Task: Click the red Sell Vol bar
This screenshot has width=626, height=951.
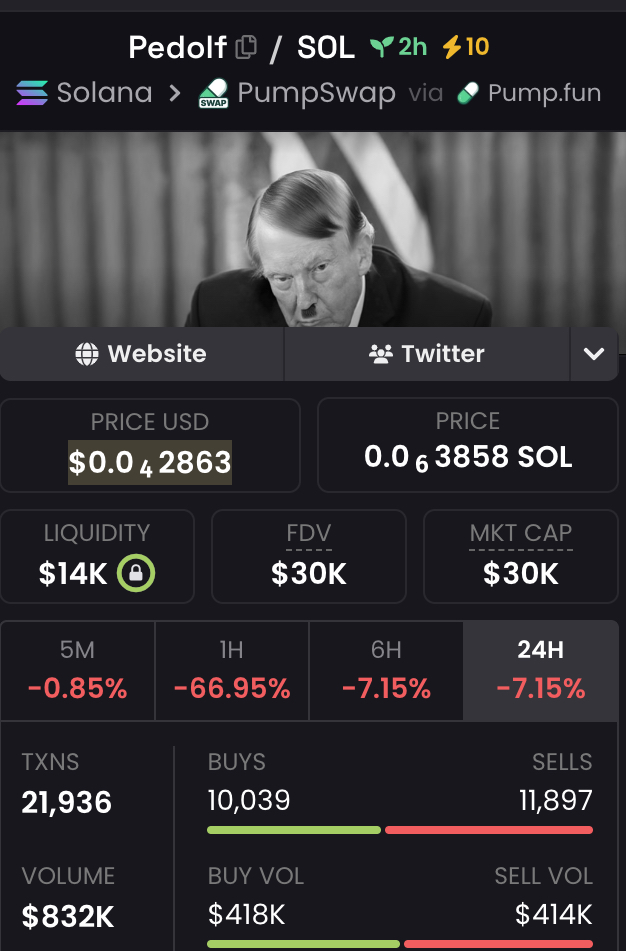Action: 498,944
